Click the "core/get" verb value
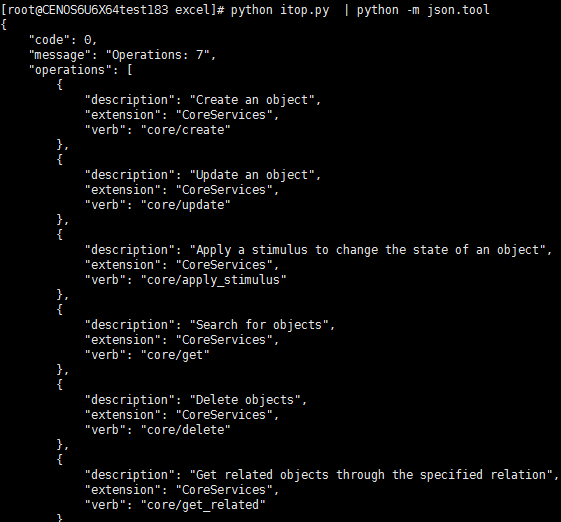This screenshot has height=522, width=561. click(175, 355)
